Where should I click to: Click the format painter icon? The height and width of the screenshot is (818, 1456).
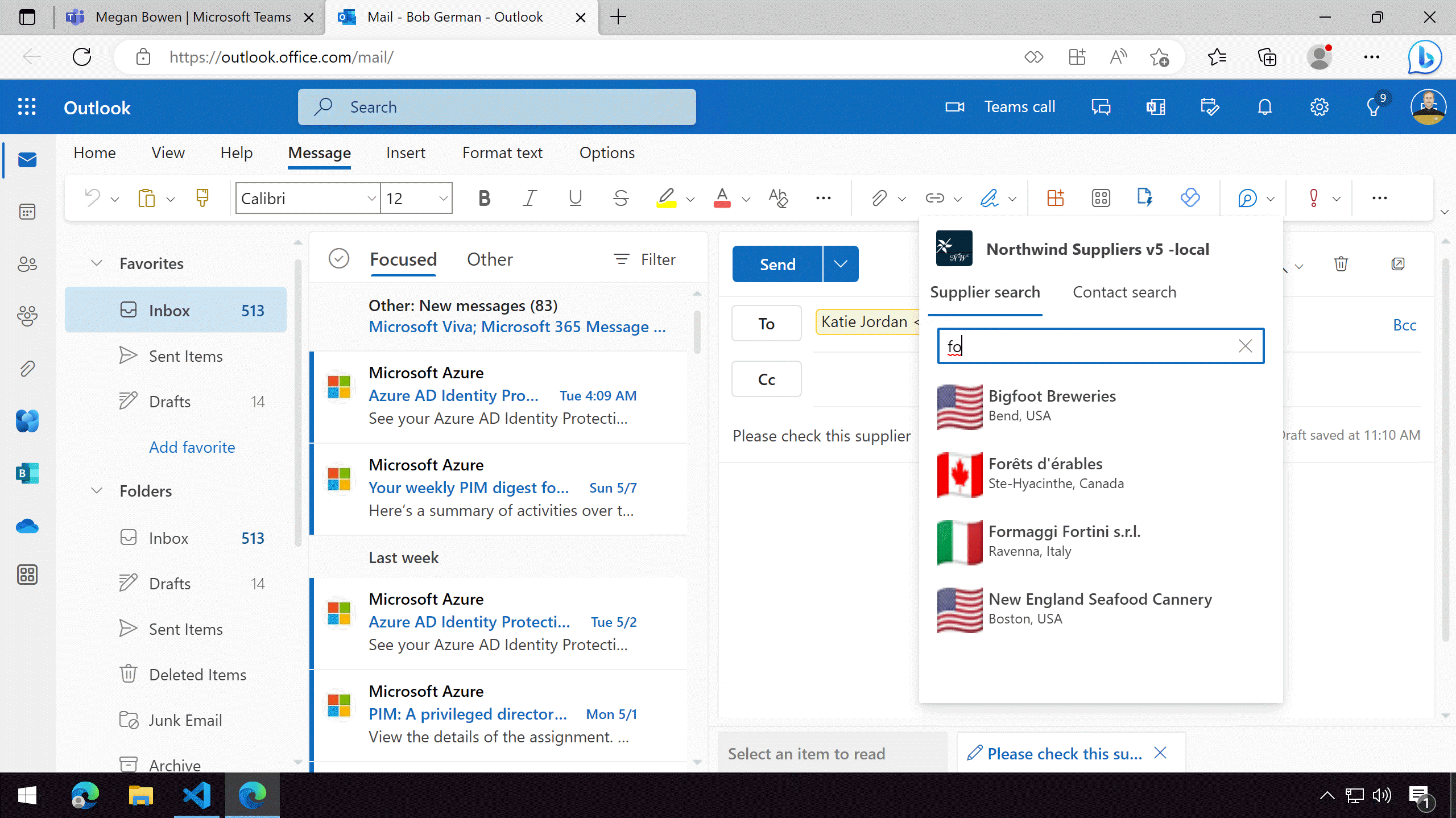[202, 198]
